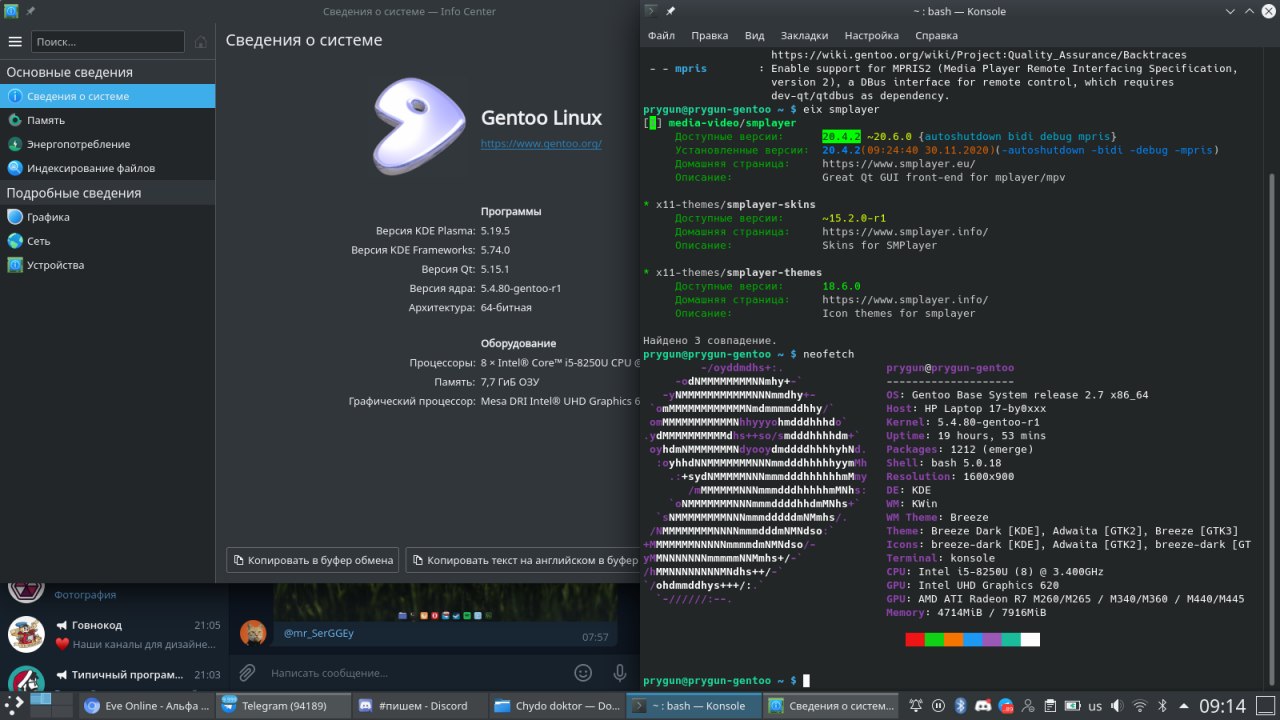Click the media pause tray icon

(x=936, y=705)
